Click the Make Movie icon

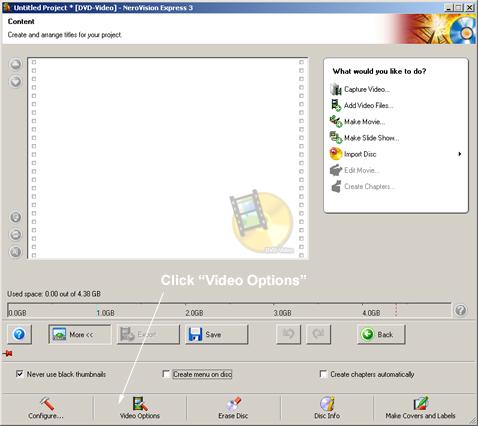(x=336, y=122)
